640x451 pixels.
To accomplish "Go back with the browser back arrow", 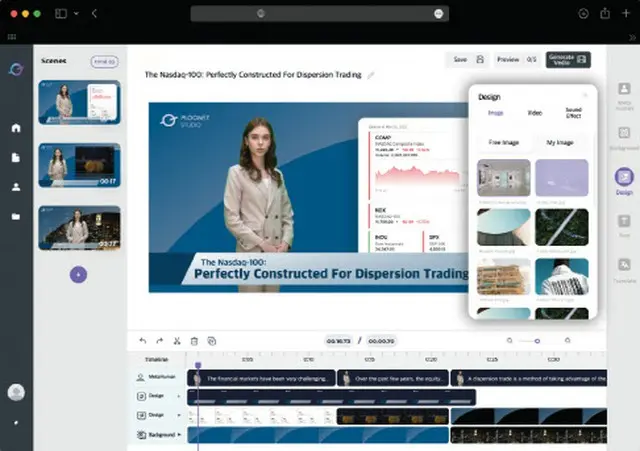I will (94, 13).
